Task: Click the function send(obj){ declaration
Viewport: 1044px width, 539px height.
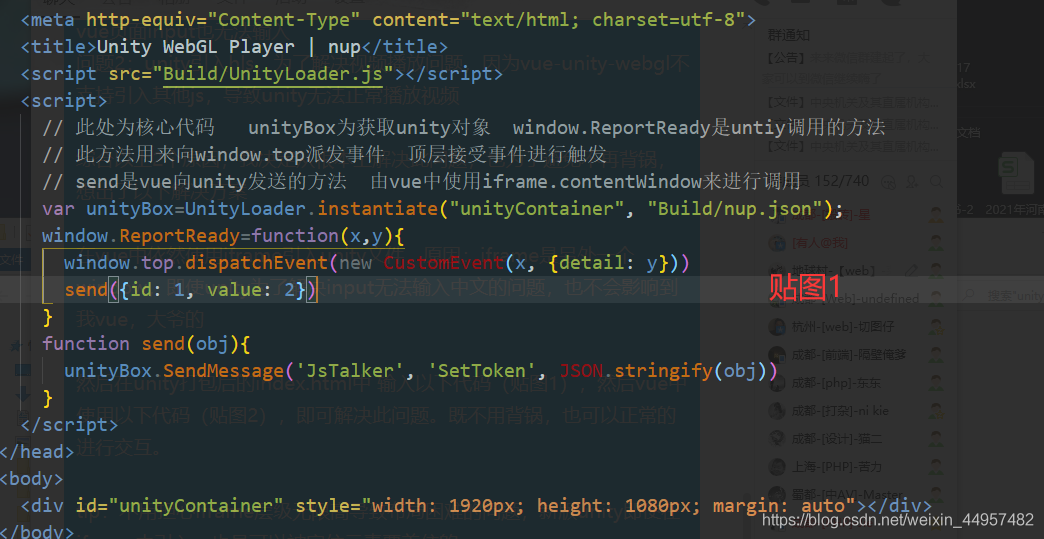Action: [146, 343]
